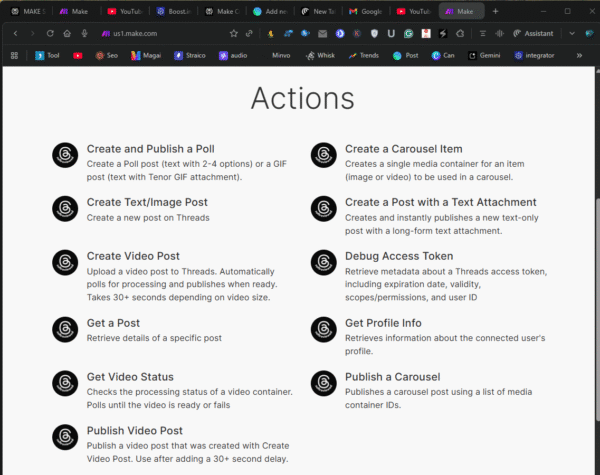
Task: Open Create Text/Image Post action
Action: pos(147,202)
